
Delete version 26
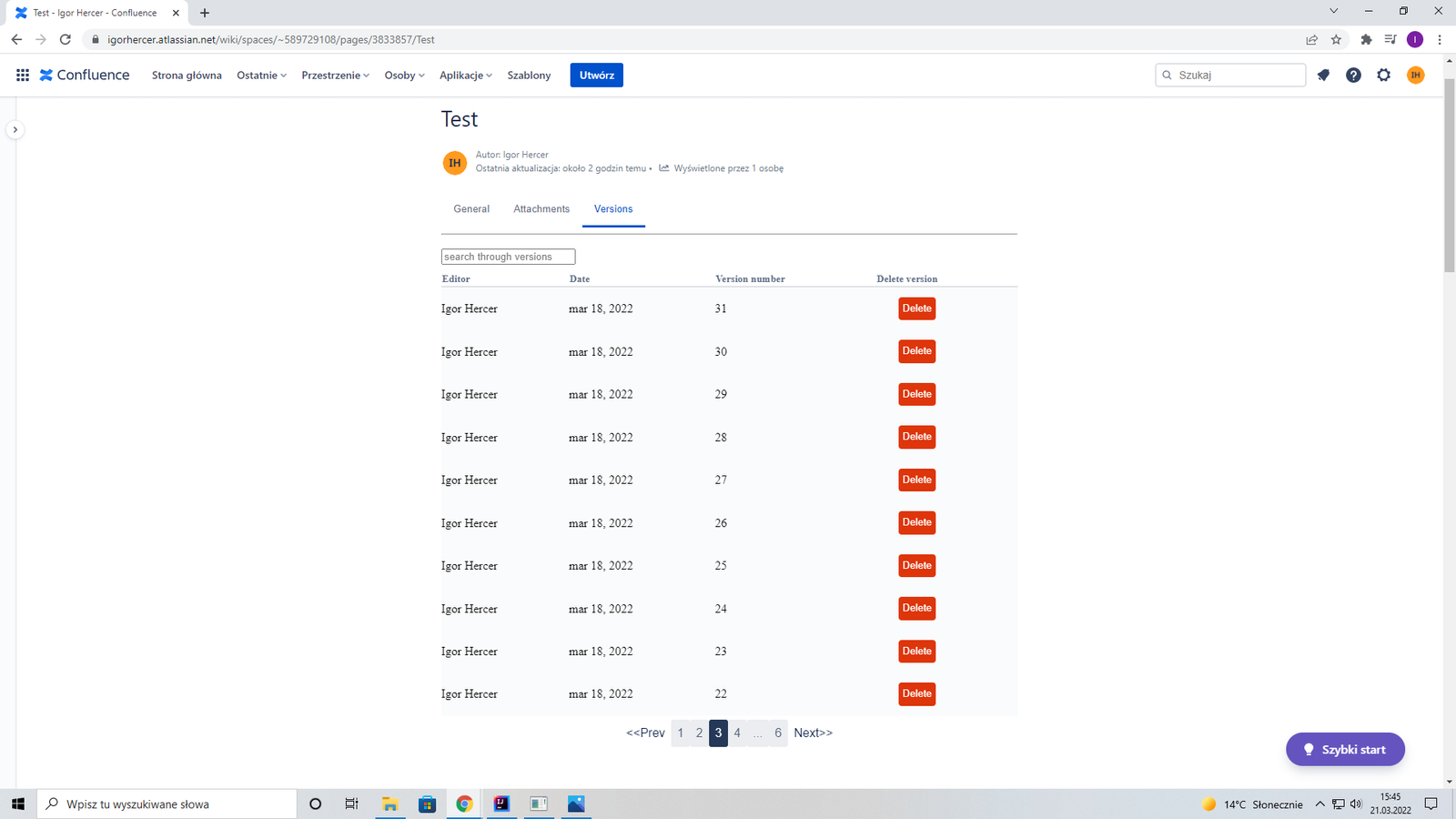click(916, 522)
